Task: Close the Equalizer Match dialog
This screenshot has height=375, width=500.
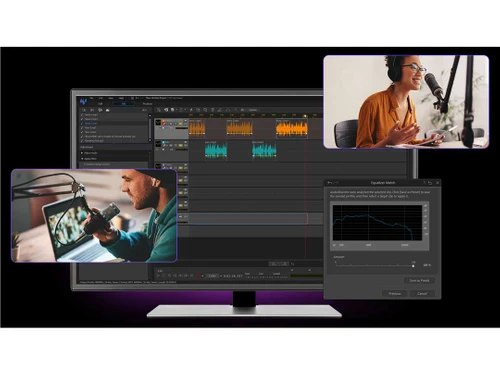Action: [438, 183]
